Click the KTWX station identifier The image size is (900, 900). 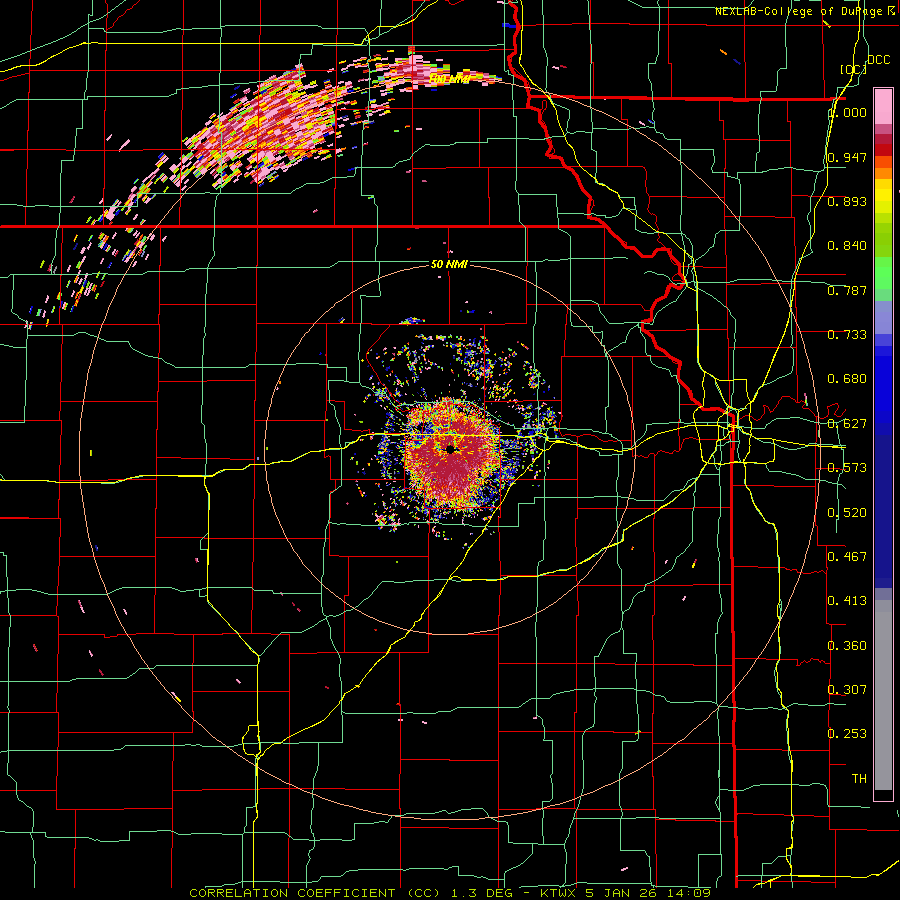coord(558,893)
